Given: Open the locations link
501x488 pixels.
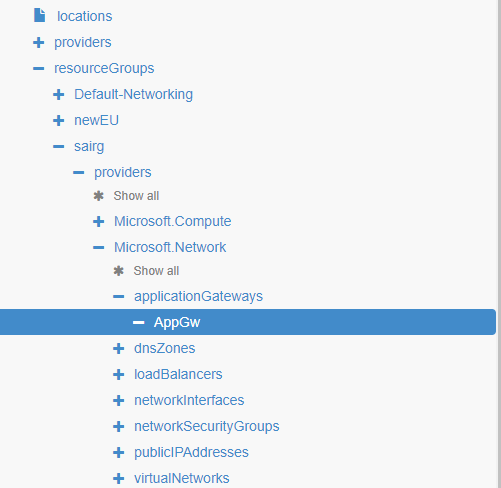Looking at the screenshot, I should pyautogui.click(x=85, y=16).
